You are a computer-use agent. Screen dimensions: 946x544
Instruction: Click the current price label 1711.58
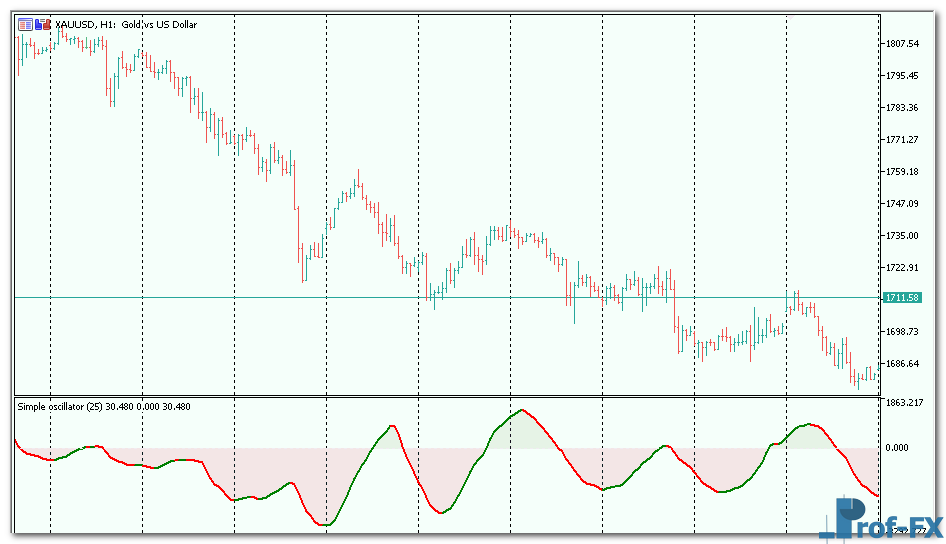(901, 298)
